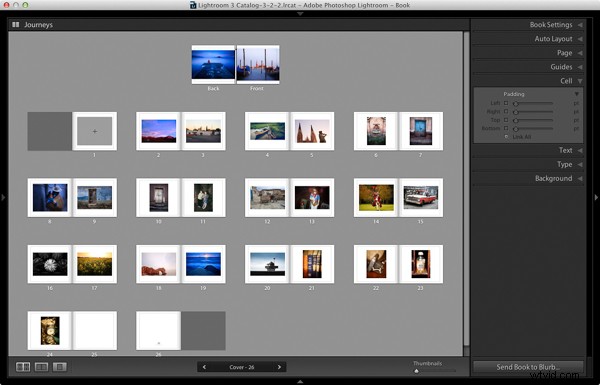Image resolution: width=600 pixels, height=385 pixels.
Task: Select page 9 thumbnail
Action: pyautogui.click(x=95, y=197)
